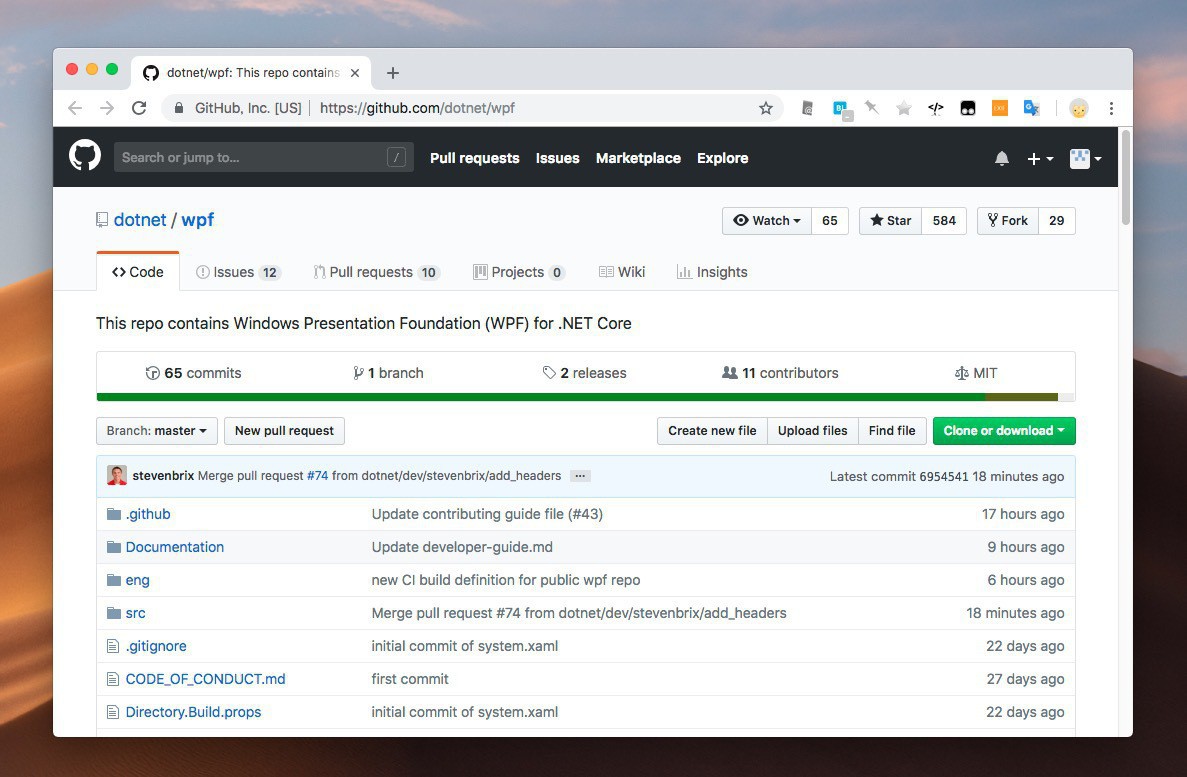Click the language breakdown color bar
Viewport: 1187px width, 777px height.
(x=585, y=397)
